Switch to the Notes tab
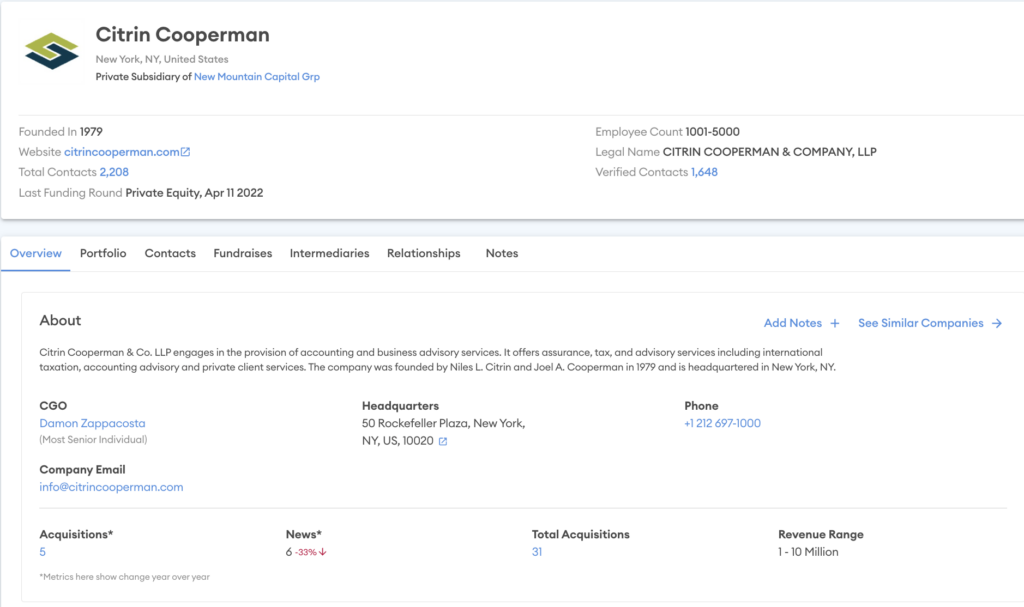1024x607 pixels. [502, 253]
